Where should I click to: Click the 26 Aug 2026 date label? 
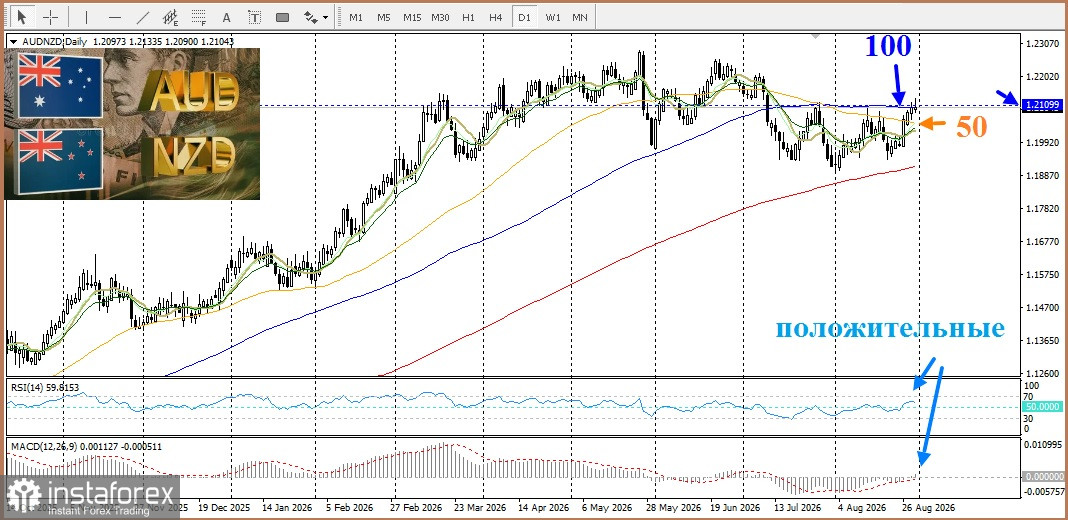[x=929, y=508]
